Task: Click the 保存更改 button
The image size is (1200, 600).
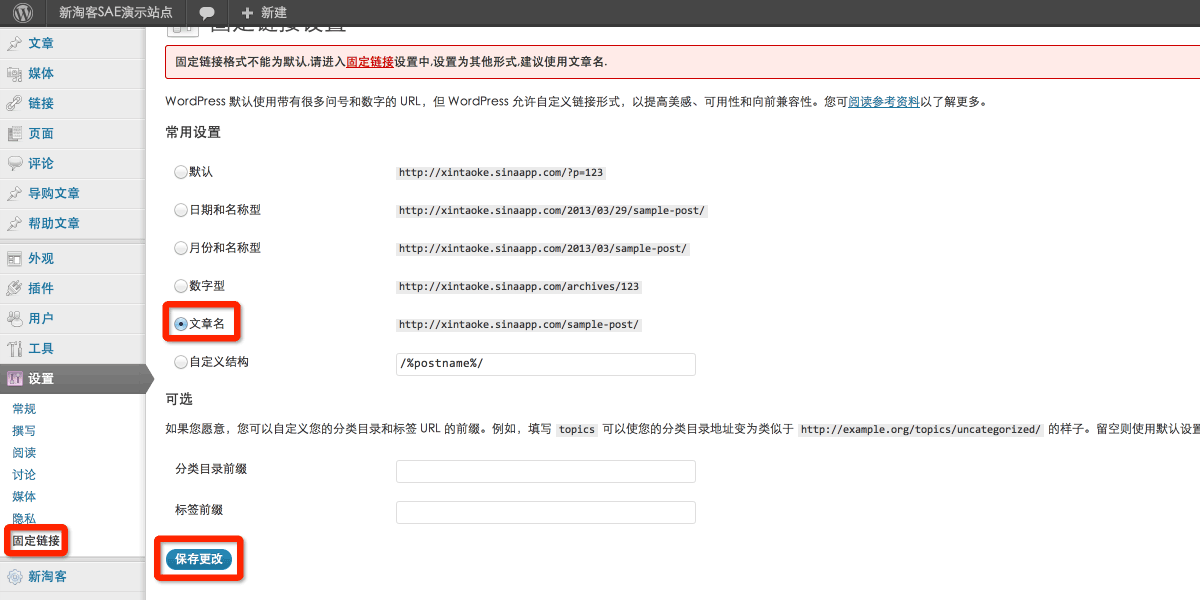Action: pos(198,559)
